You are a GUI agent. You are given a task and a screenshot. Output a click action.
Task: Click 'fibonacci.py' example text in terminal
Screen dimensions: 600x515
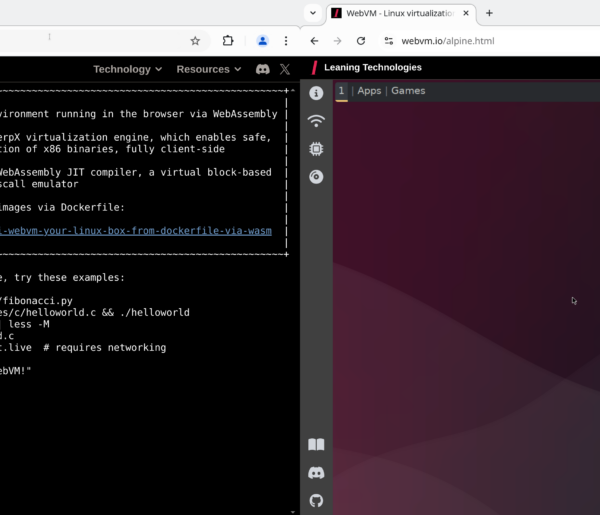[x=36, y=301]
